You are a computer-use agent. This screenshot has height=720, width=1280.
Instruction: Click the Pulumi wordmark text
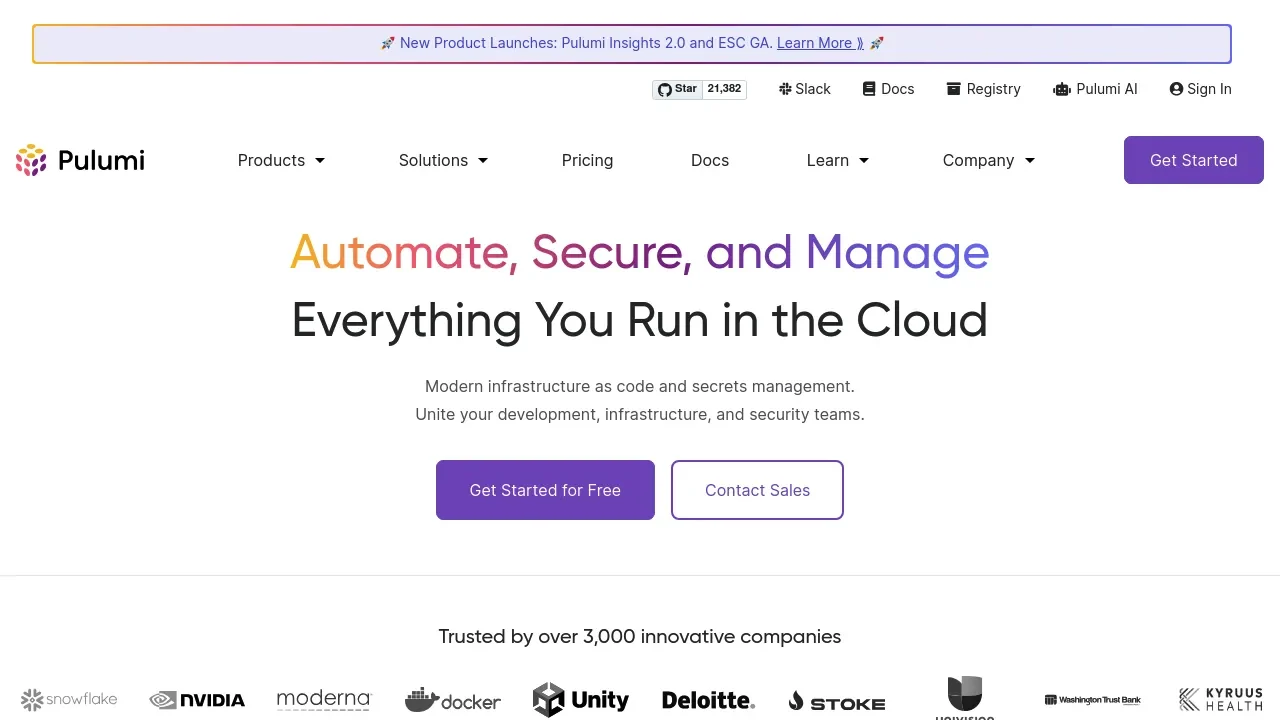point(101,160)
